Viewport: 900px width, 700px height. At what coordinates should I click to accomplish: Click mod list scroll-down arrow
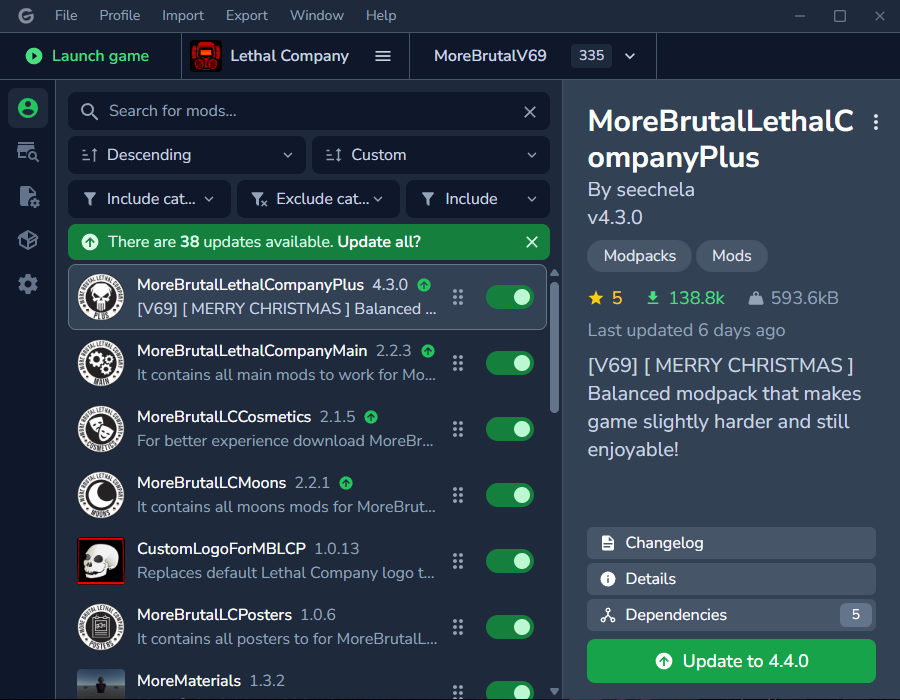coord(554,691)
